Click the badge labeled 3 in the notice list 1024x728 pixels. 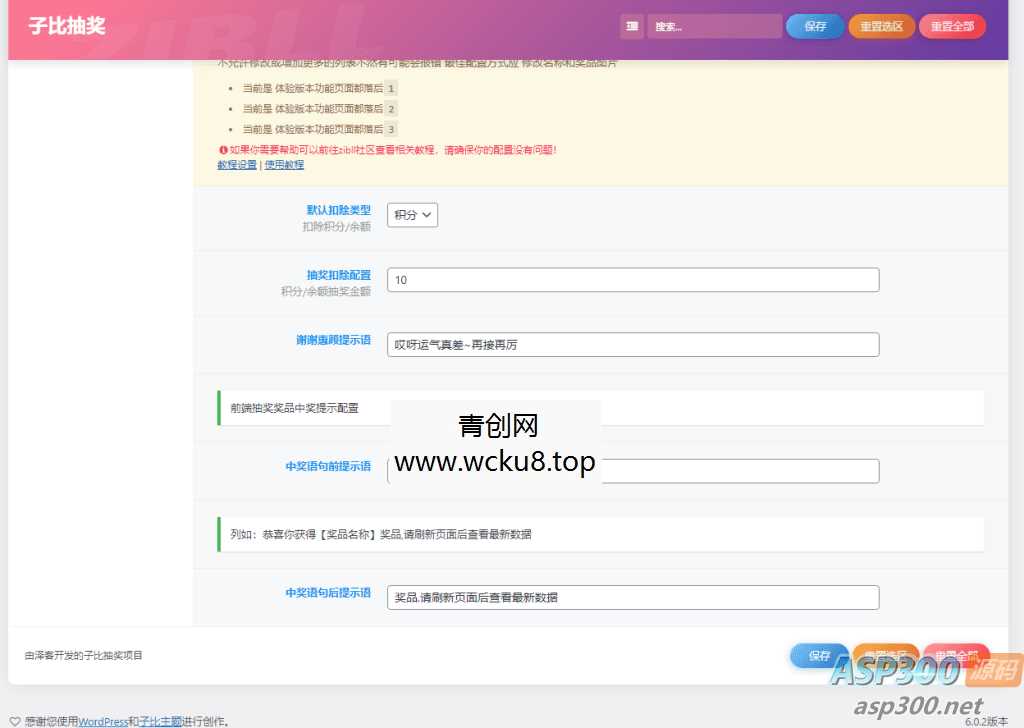390,129
